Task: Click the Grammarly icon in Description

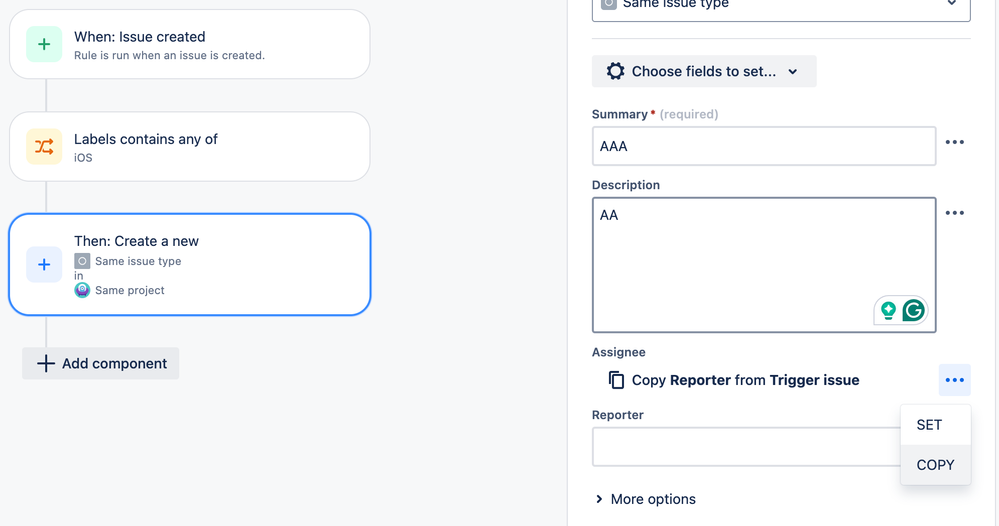Action: click(914, 311)
